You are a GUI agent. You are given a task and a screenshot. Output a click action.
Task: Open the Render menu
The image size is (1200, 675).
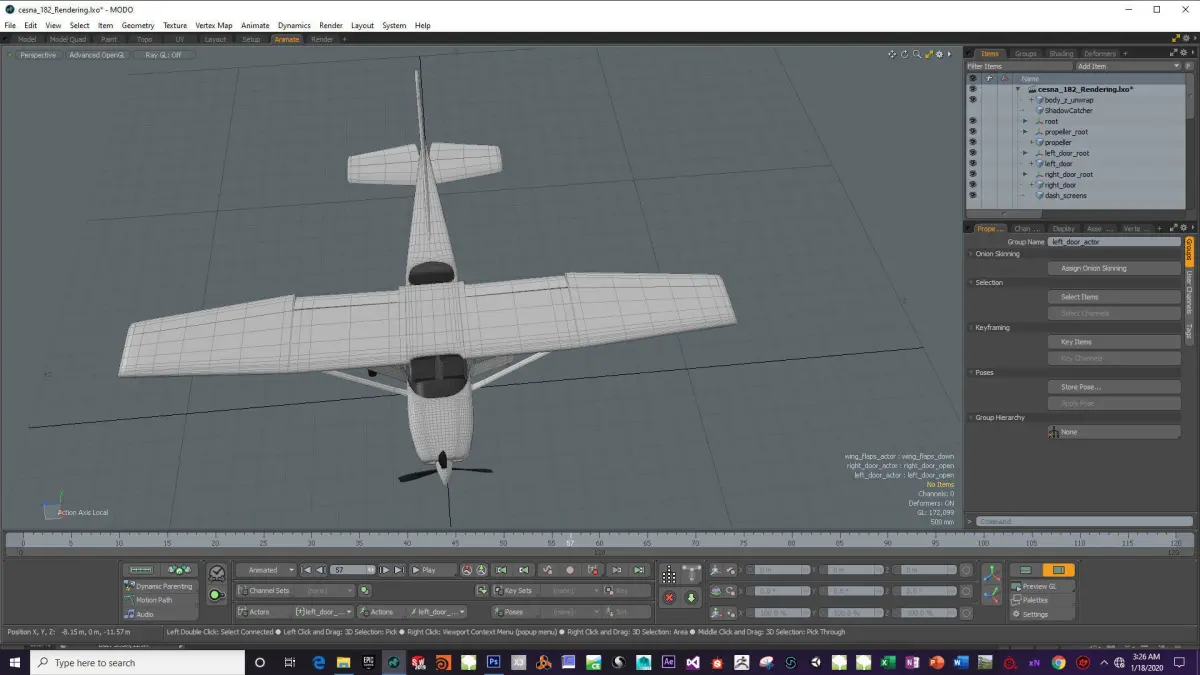(x=331, y=25)
